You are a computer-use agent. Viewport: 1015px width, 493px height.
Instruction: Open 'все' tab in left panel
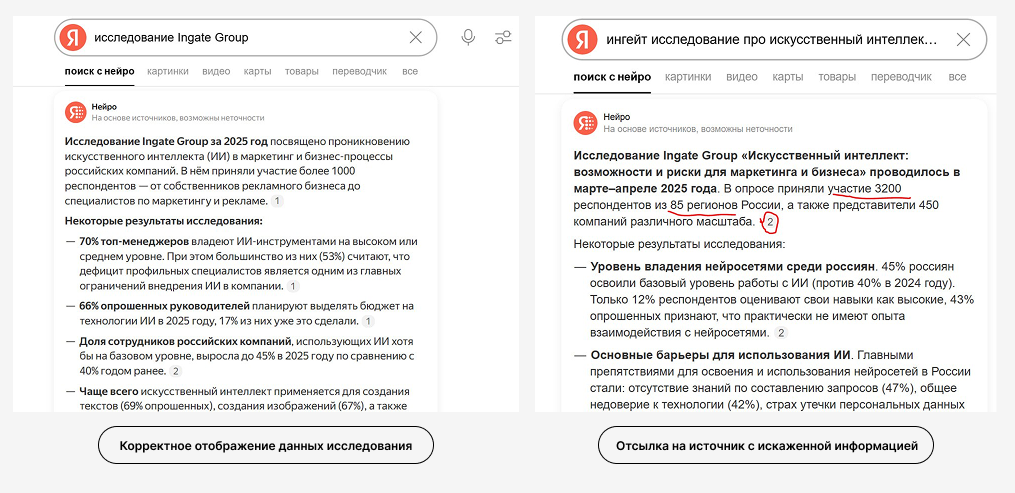click(410, 71)
